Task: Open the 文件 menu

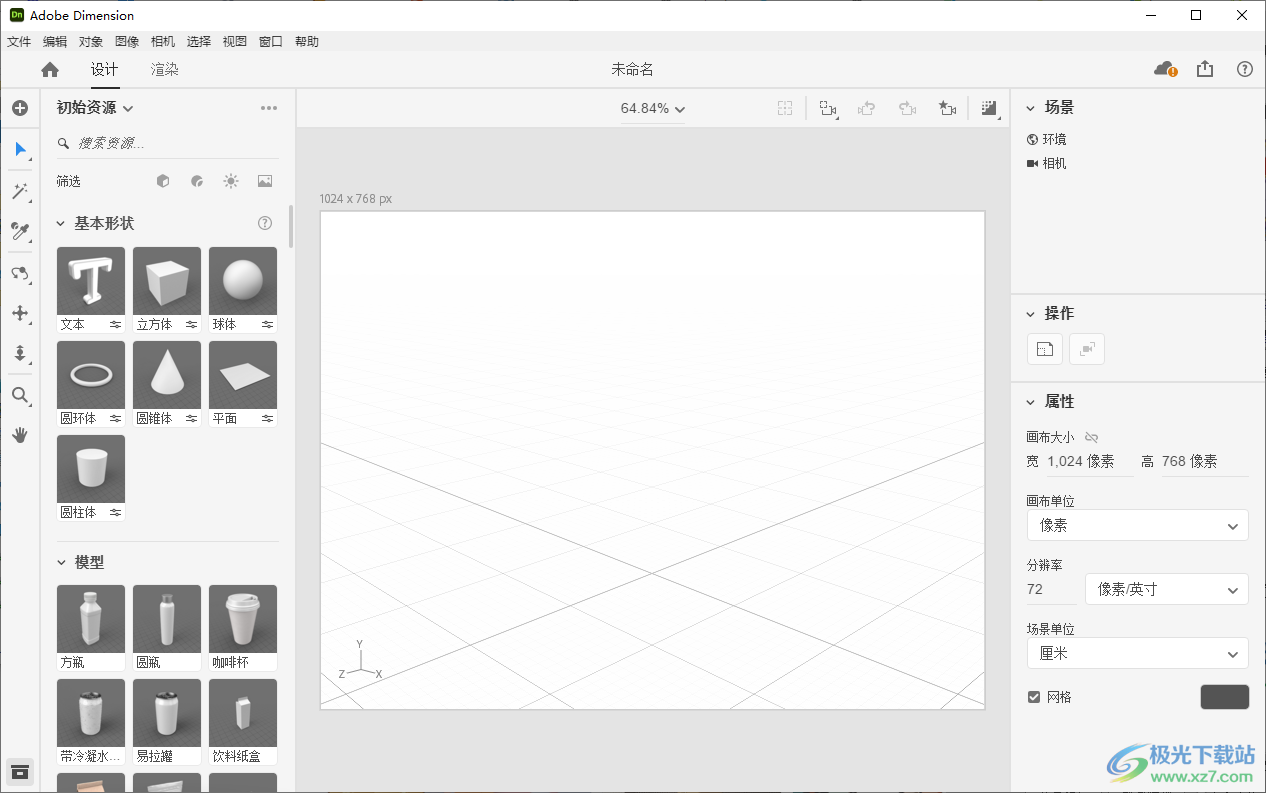Action: tap(19, 42)
